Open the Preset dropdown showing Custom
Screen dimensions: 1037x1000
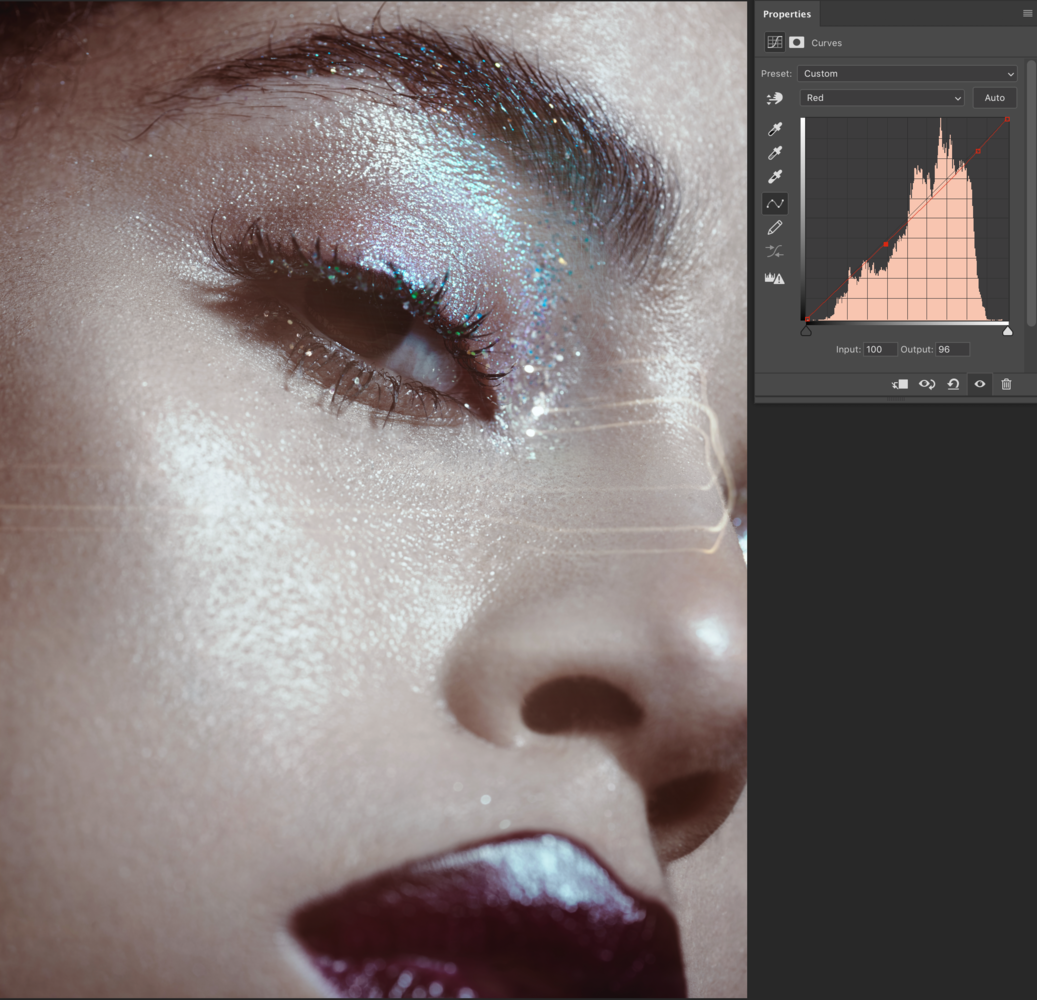click(x=906, y=73)
